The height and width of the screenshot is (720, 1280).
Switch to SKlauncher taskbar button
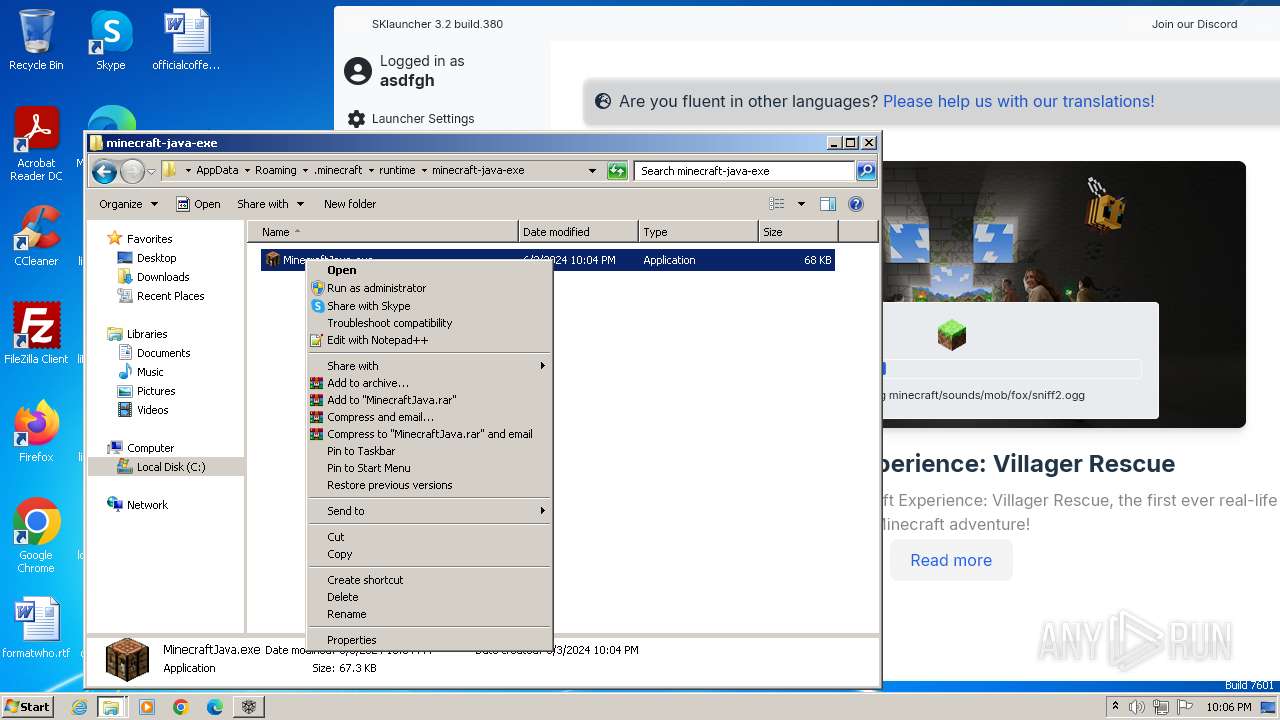click(249, 707)
